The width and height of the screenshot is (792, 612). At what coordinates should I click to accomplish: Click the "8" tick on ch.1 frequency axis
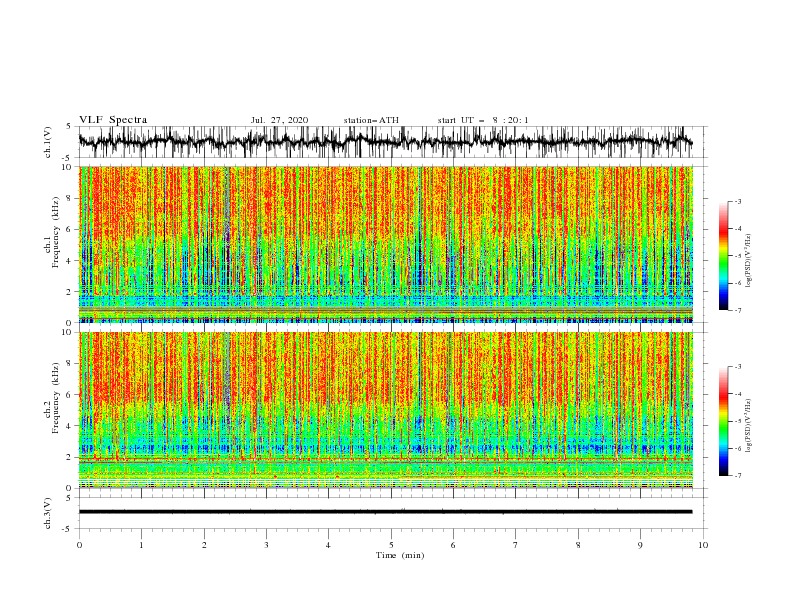pyautogui.click(x=70, y=198)
